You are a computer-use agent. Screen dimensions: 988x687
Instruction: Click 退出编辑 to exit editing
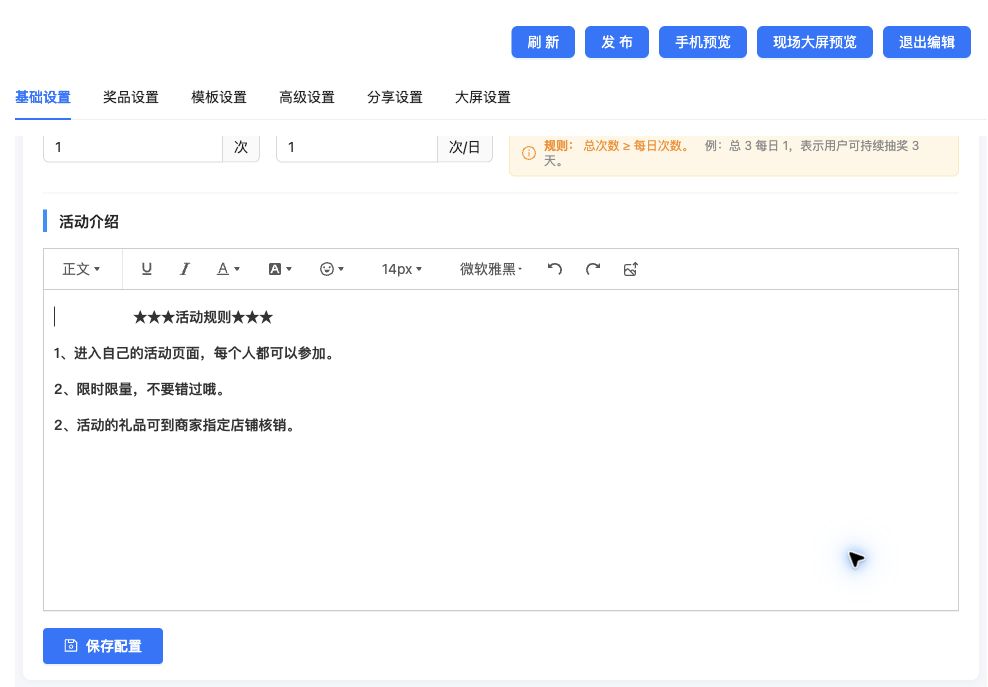click(927, 42)
